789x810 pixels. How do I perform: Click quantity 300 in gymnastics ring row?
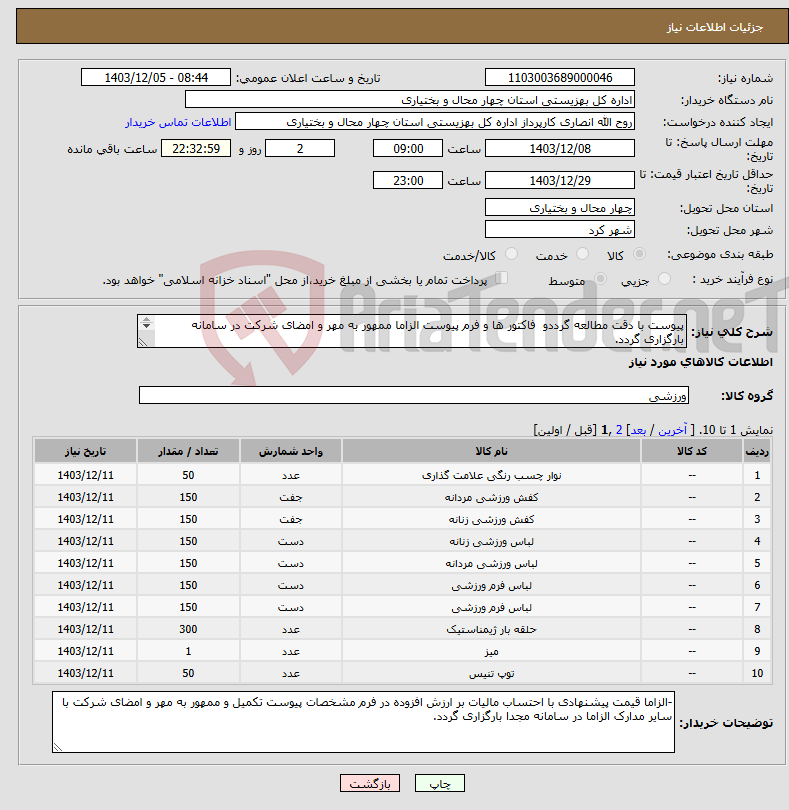pyautogui.click(x=188, y=629)
